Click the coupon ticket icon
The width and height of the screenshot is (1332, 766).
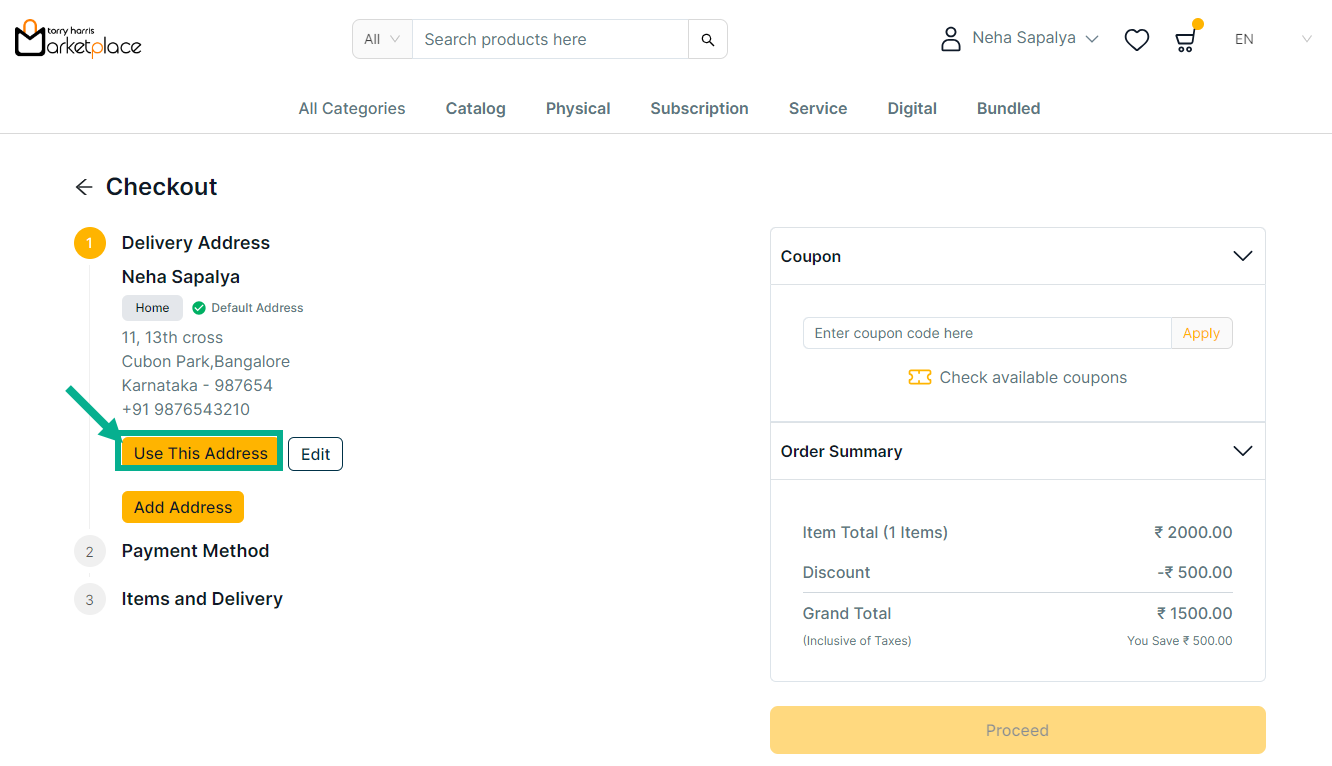[919, 377]
